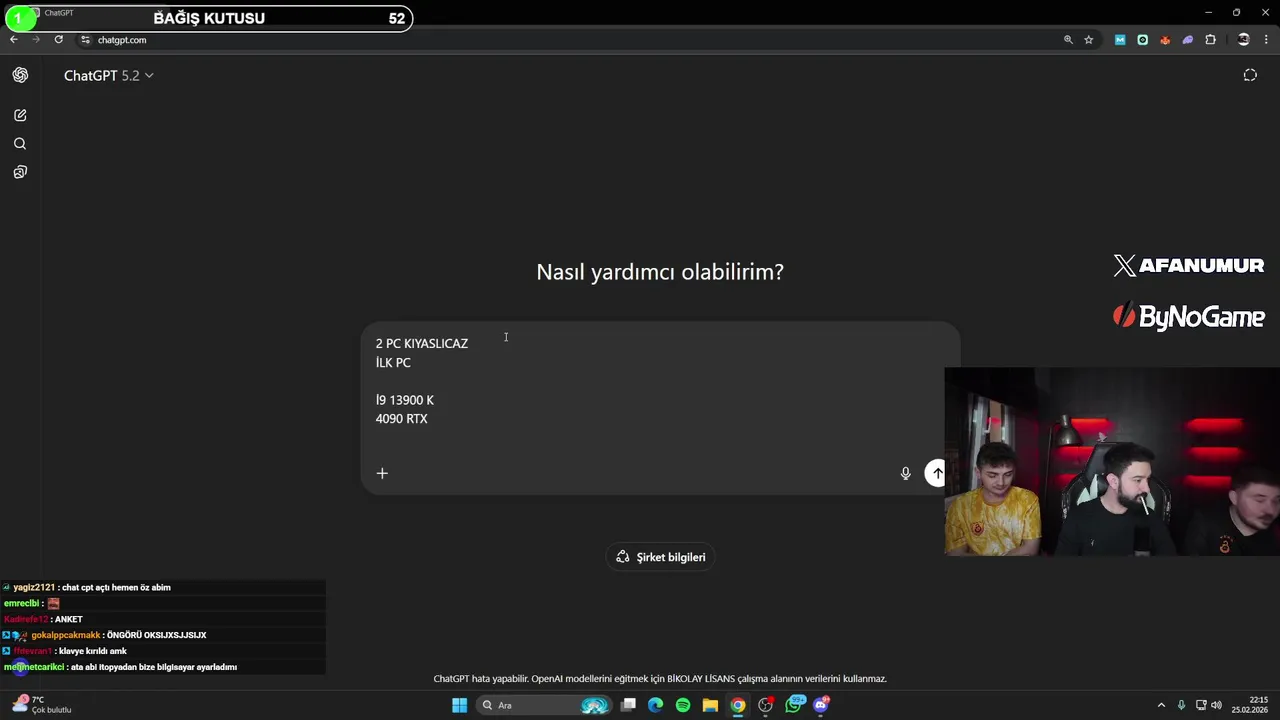Click the taskbar Ara search box

click(x=542, y=705)
